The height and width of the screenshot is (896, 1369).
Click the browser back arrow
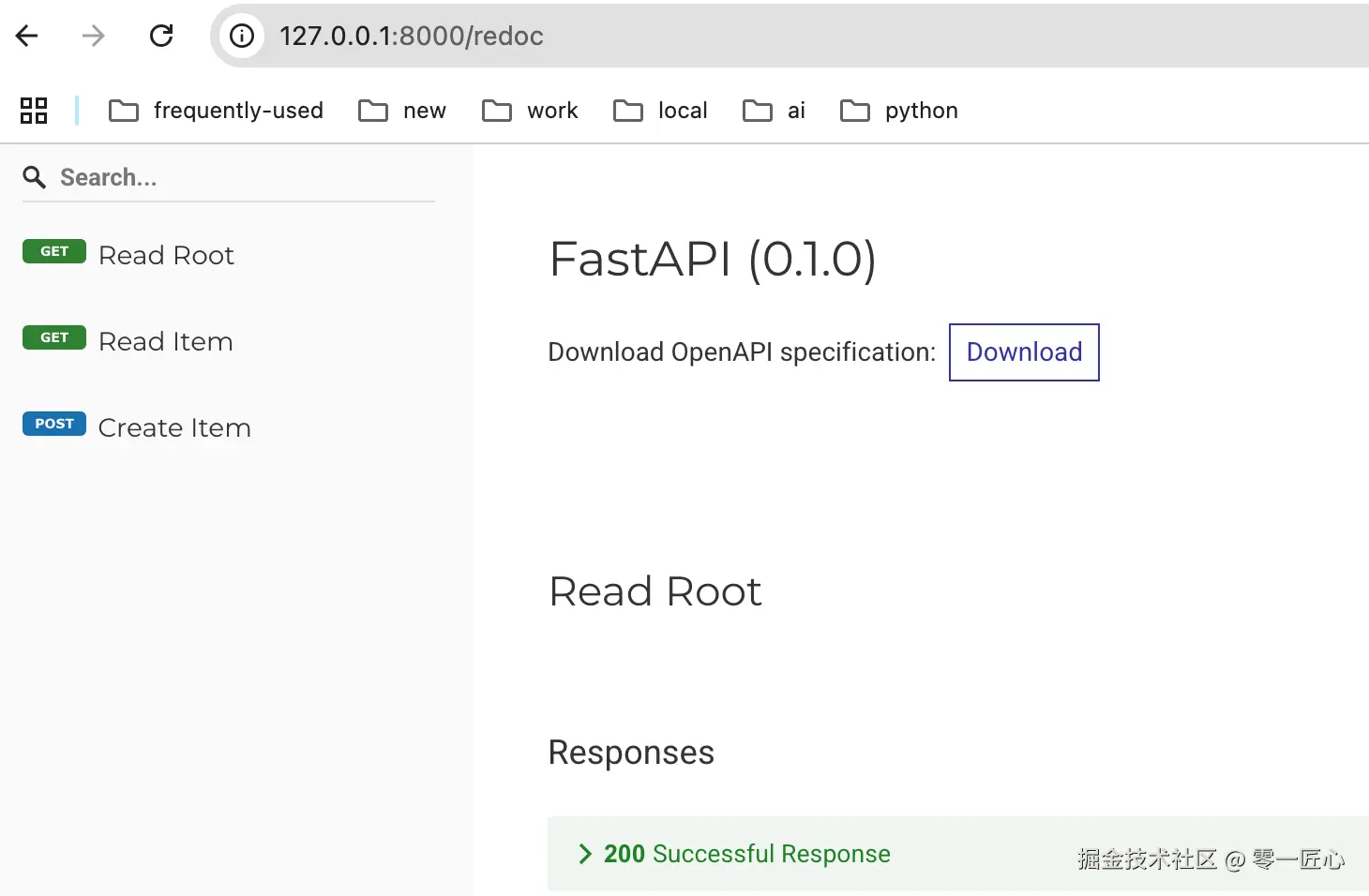(27, 36)
